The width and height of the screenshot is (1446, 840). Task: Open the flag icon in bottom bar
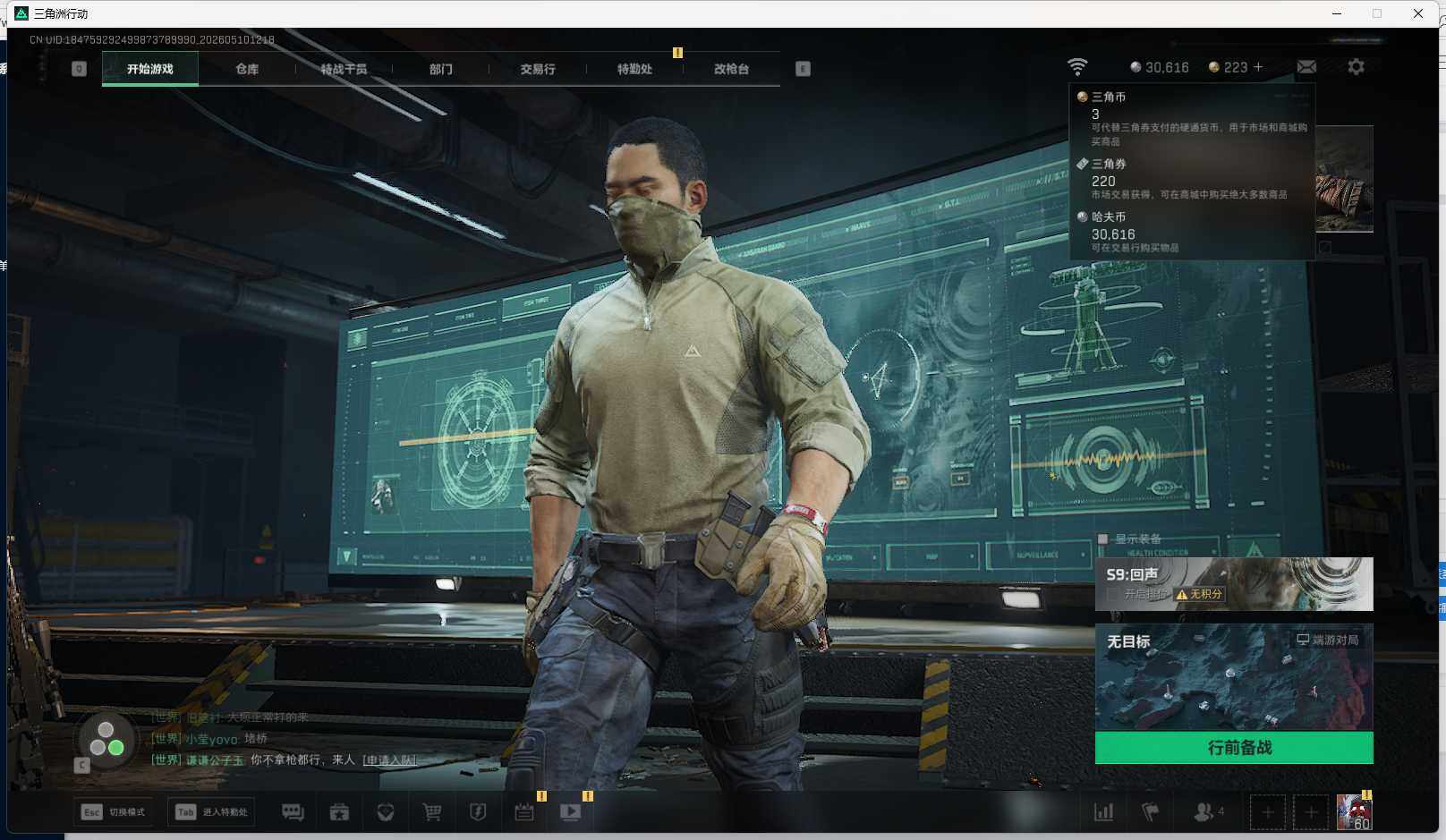tap(1151, 812)
